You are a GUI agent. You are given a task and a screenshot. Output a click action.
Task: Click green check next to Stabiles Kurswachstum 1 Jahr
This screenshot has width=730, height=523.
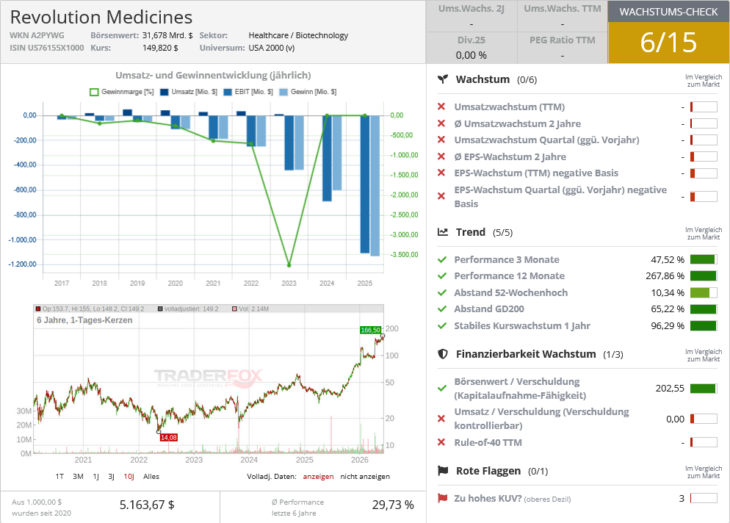442,326
